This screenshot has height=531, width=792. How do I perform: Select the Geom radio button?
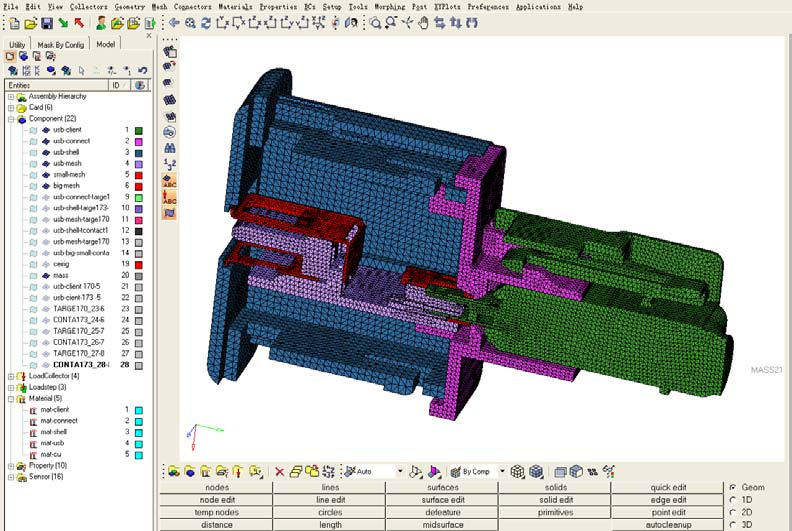(733, 488)
